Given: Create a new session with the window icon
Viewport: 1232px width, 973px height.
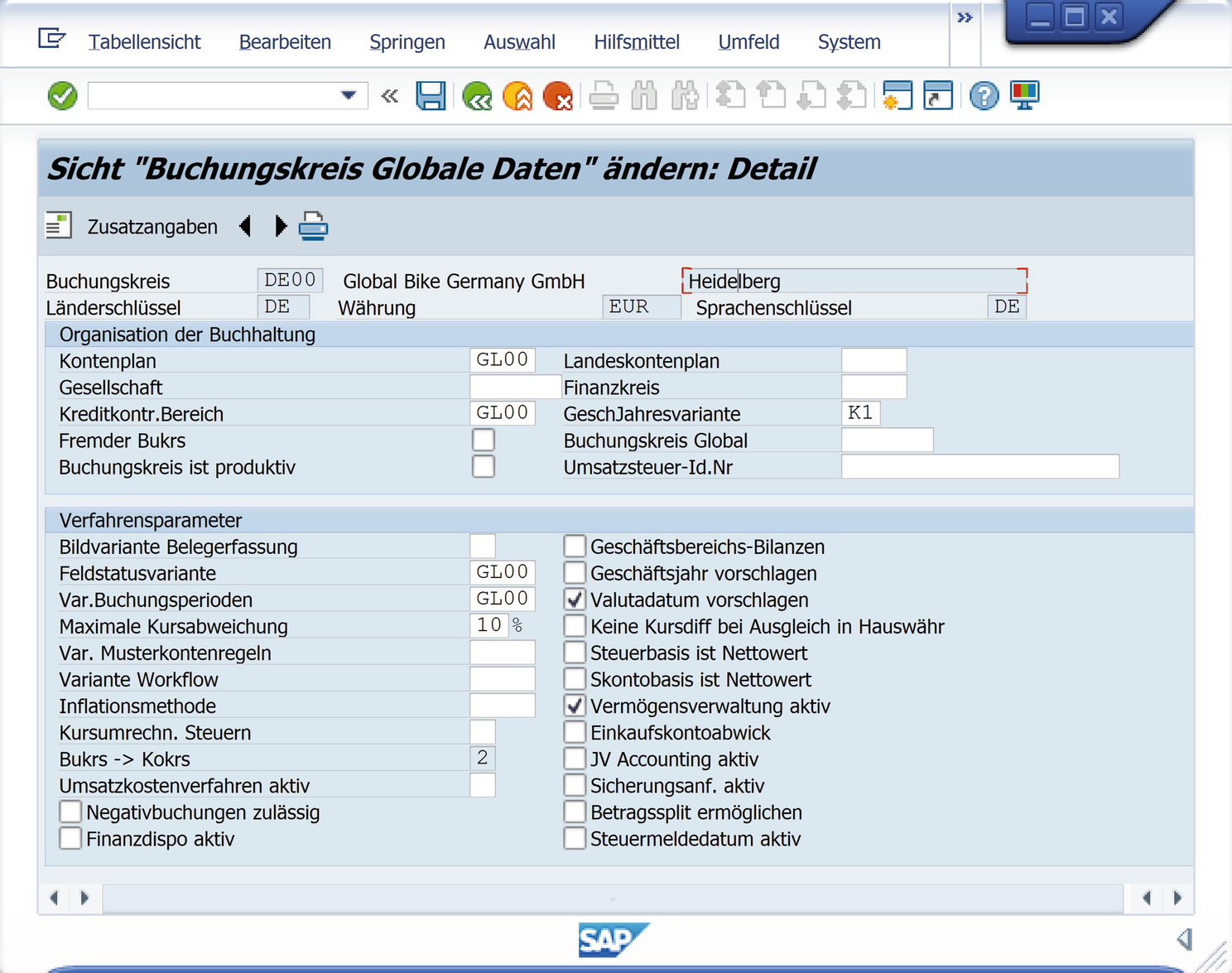Looking at the screenshot, I should click(898, 96).
